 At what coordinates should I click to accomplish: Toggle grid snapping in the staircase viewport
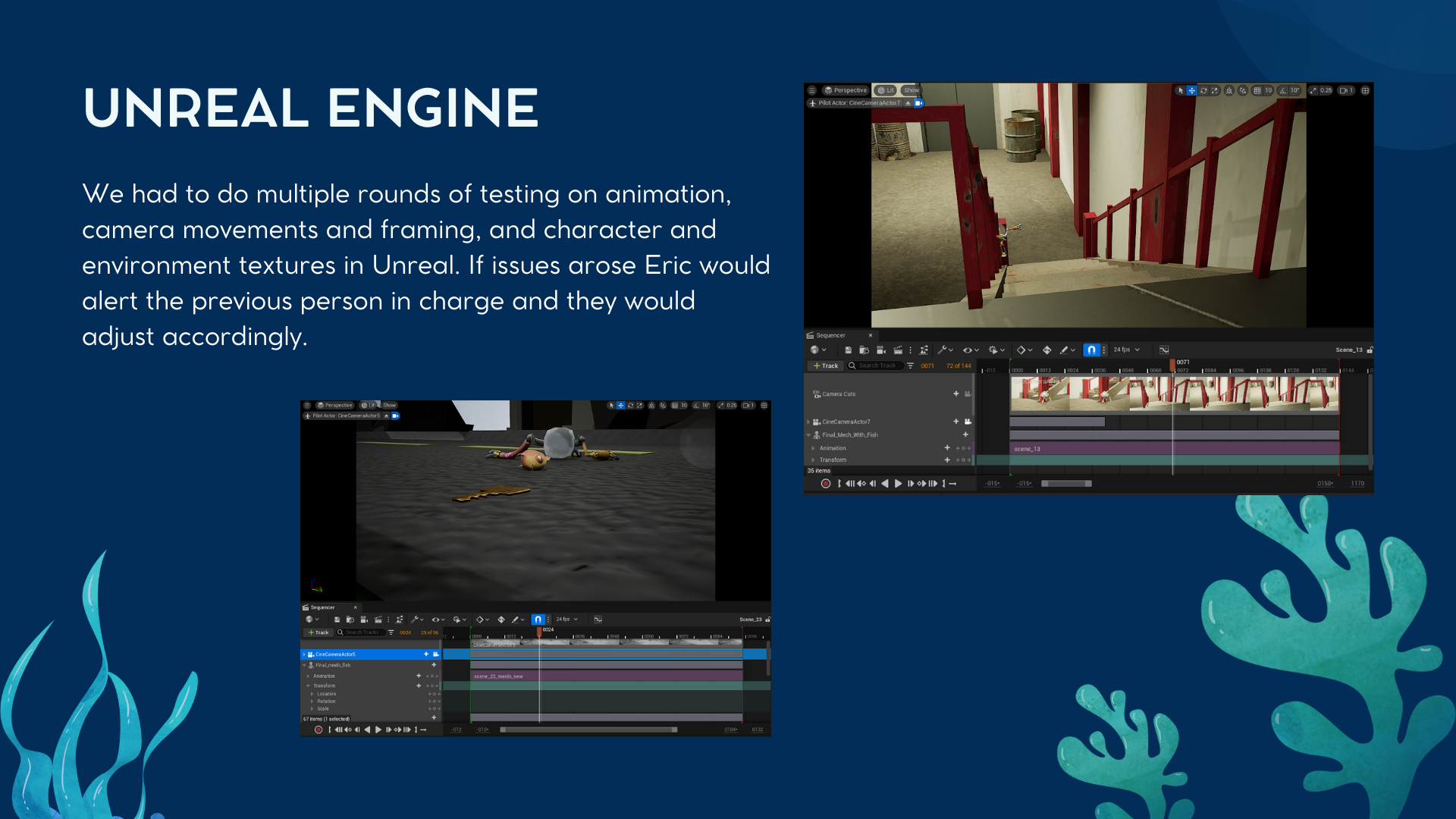(1257, 90)
